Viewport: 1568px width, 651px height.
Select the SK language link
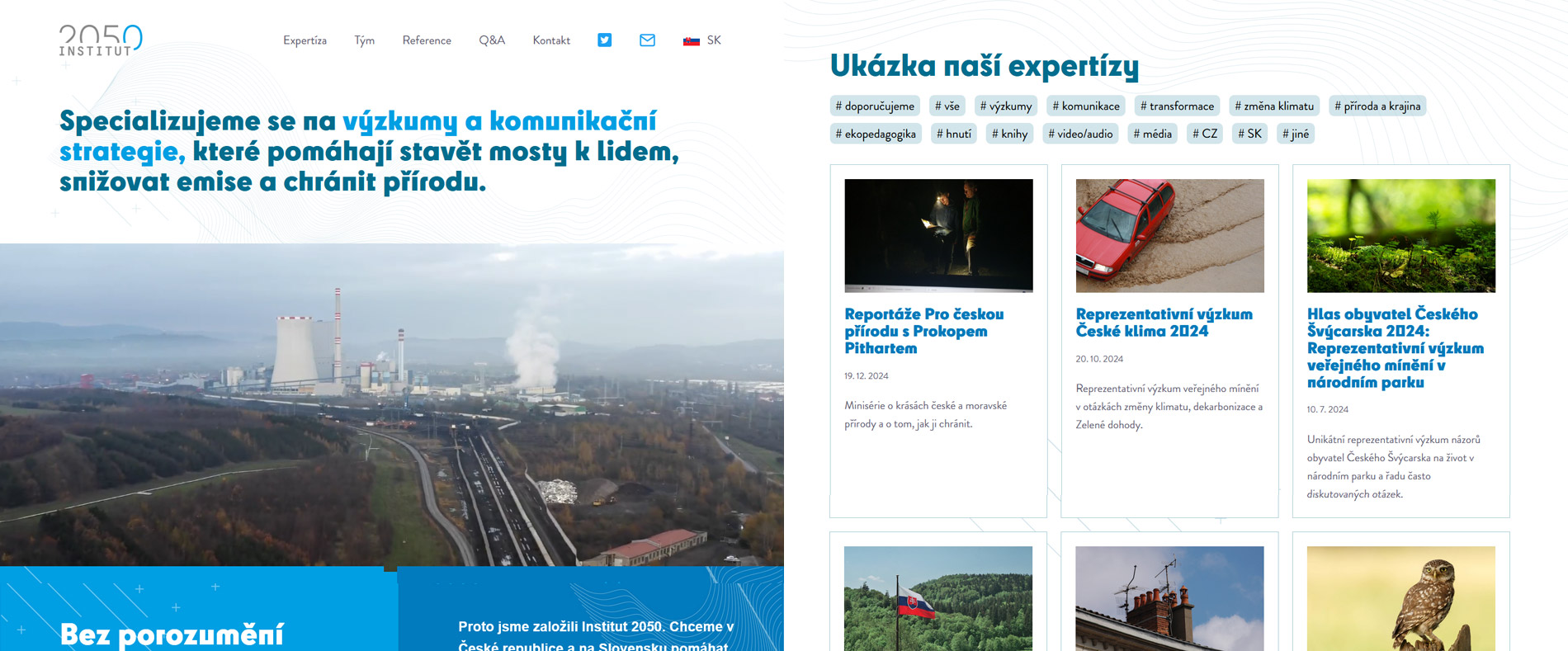click(714, 40)
